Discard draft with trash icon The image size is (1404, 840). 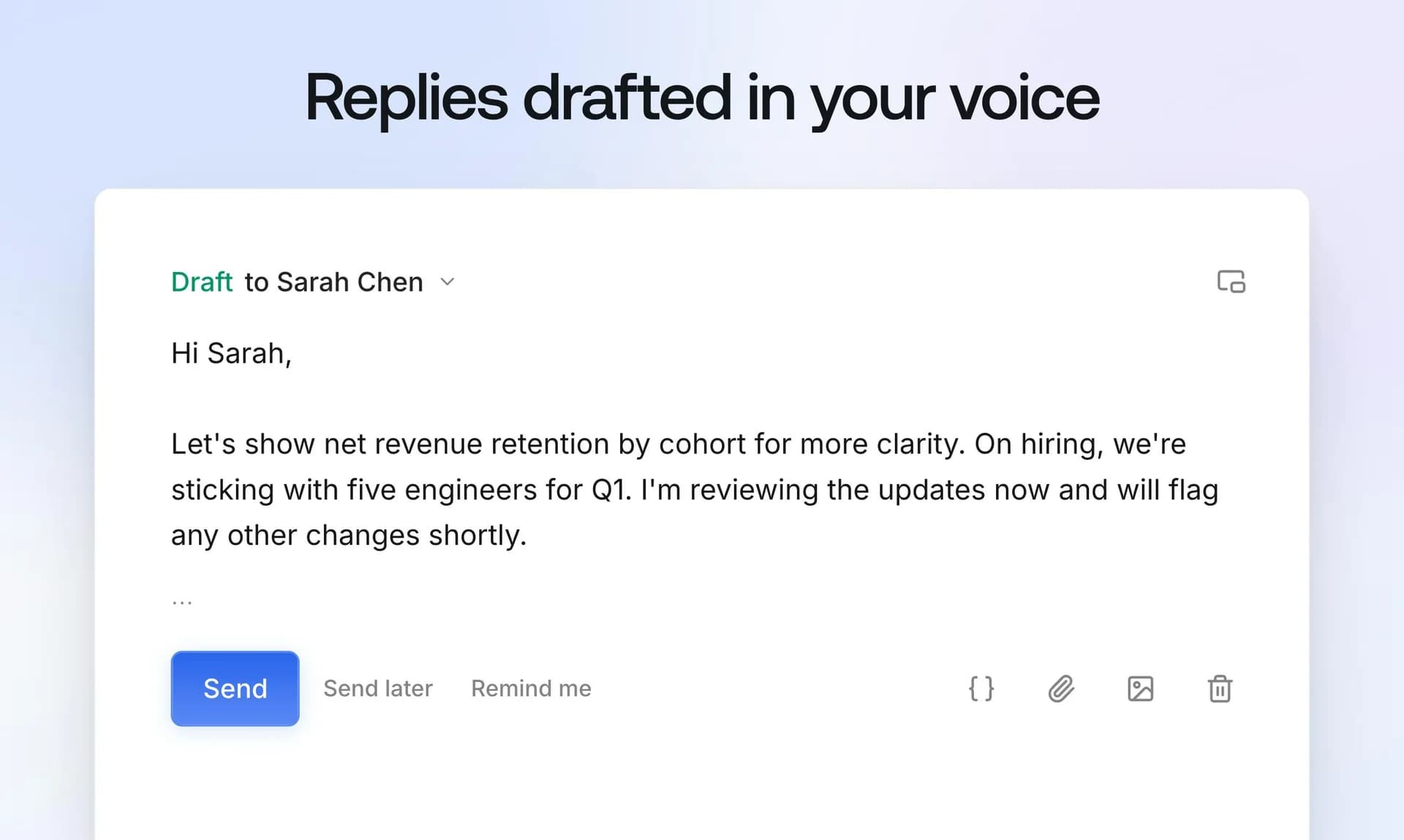(x=1220, y=688)
